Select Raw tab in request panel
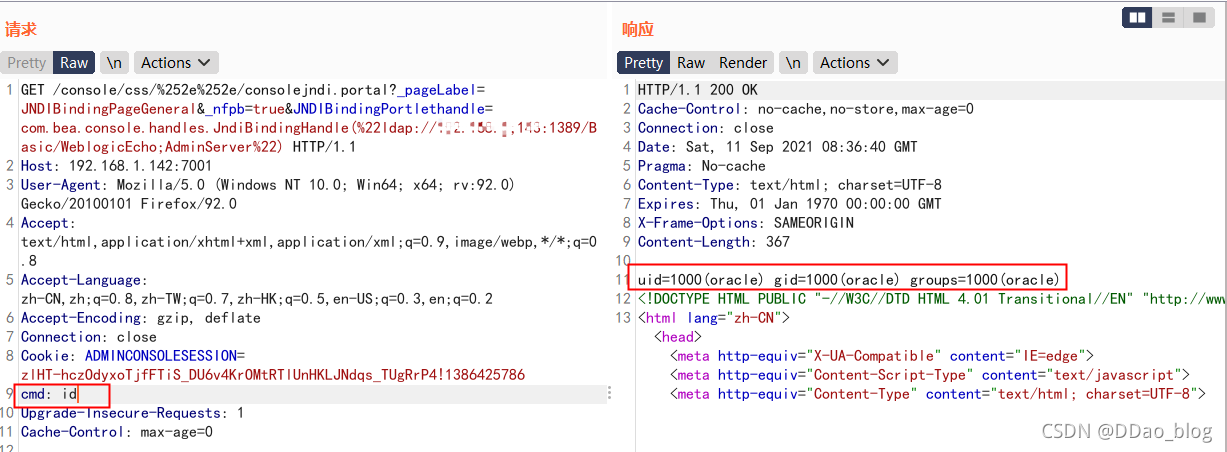The height and width of the screenshot is (452, 1227). [x=74, y=62]
